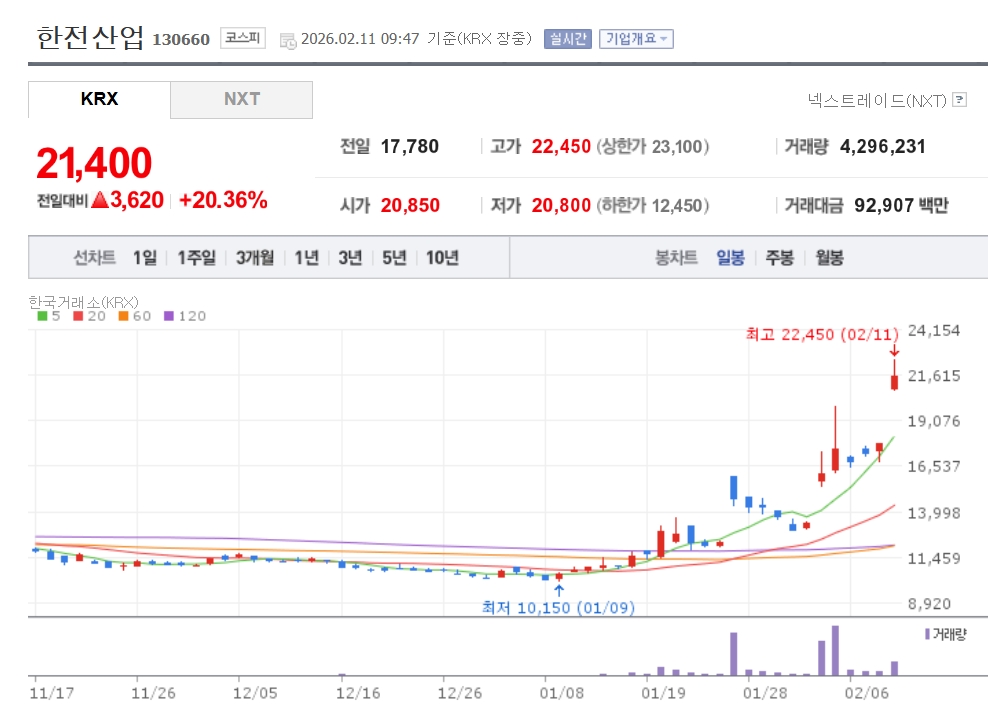988x723 pixels.
Task: Click the purple 거래량 legend icon
Action: [927, 634]
